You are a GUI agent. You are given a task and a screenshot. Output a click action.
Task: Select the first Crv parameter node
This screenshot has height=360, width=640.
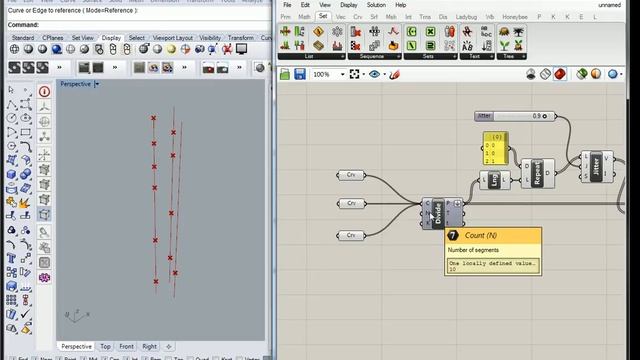point(351,175)
